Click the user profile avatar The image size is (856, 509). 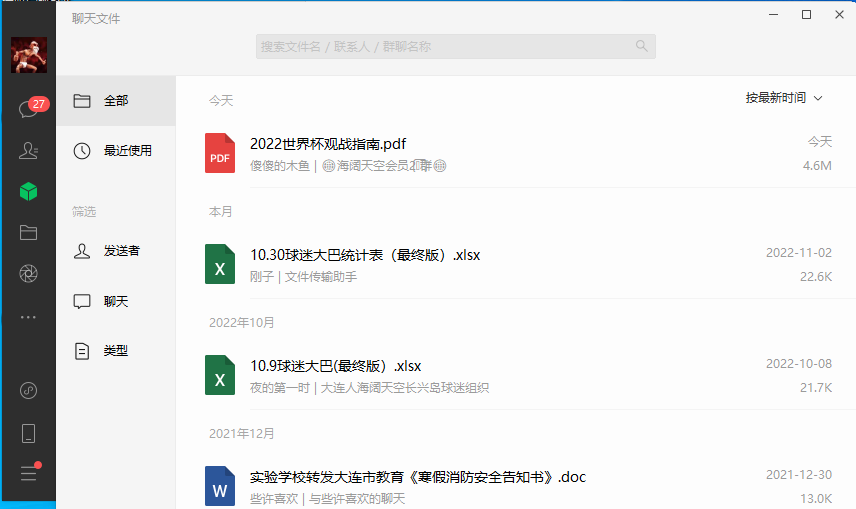29,55
